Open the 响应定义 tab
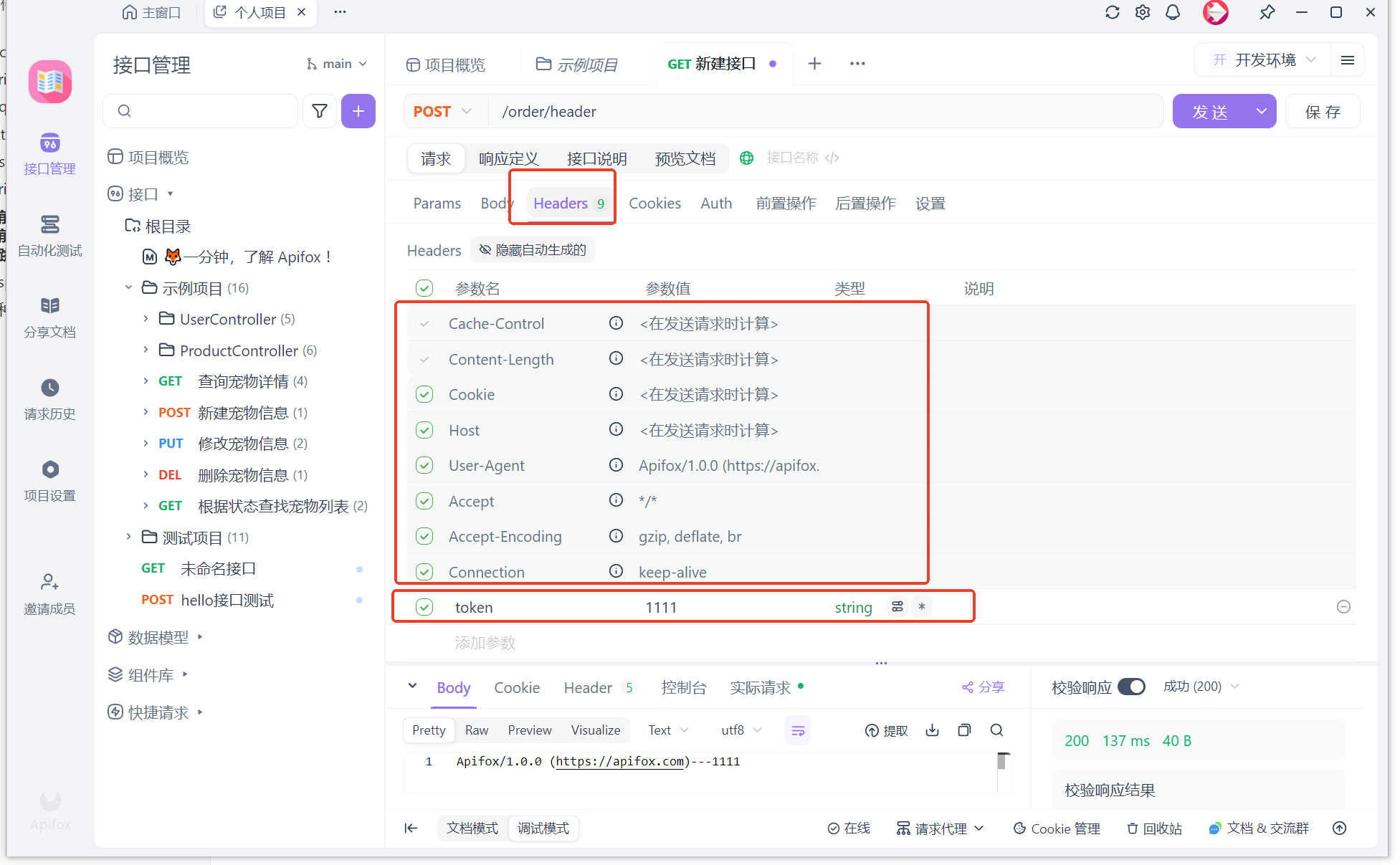The width and height of the screenshot is (1400, 865). tap(508, 158)
